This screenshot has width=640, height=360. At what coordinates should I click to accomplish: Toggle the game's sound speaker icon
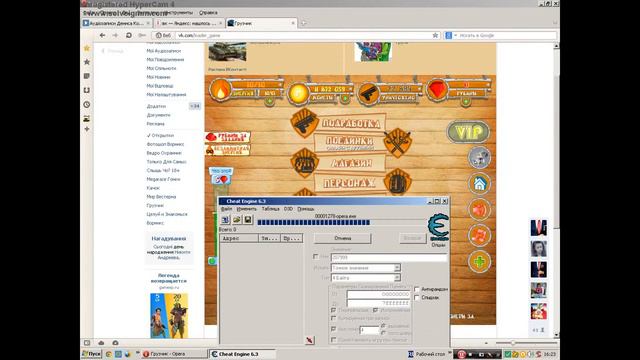(x=479, y=210)
